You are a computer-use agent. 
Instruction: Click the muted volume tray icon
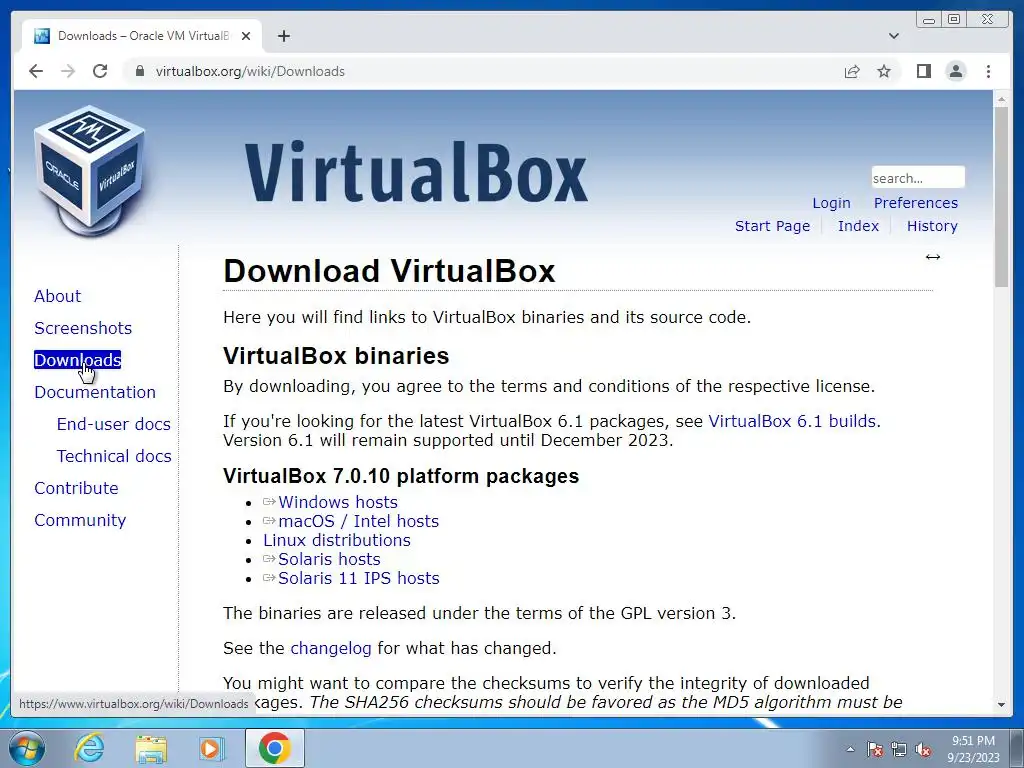923,749
